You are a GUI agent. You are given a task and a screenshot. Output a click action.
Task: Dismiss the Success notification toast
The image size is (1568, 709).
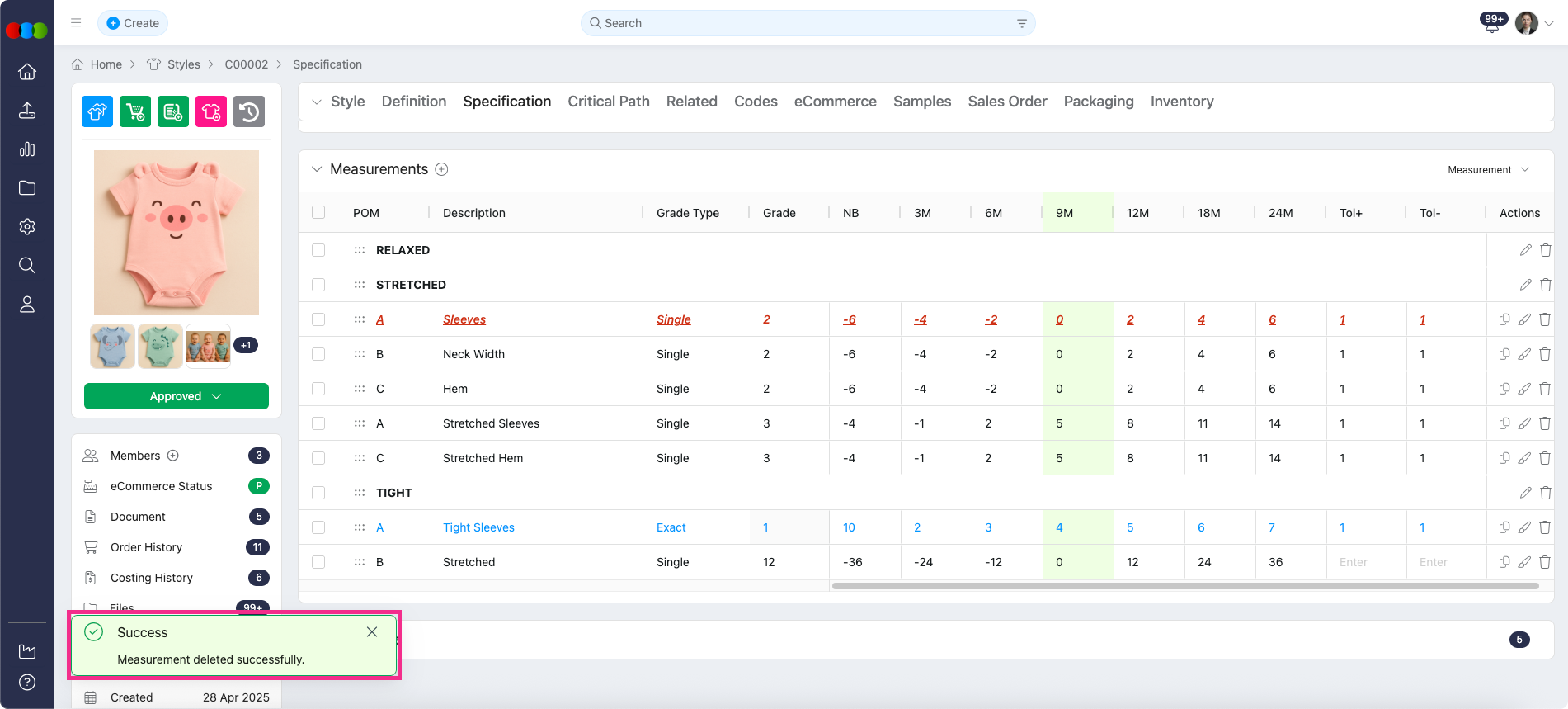tap(372, 632)
